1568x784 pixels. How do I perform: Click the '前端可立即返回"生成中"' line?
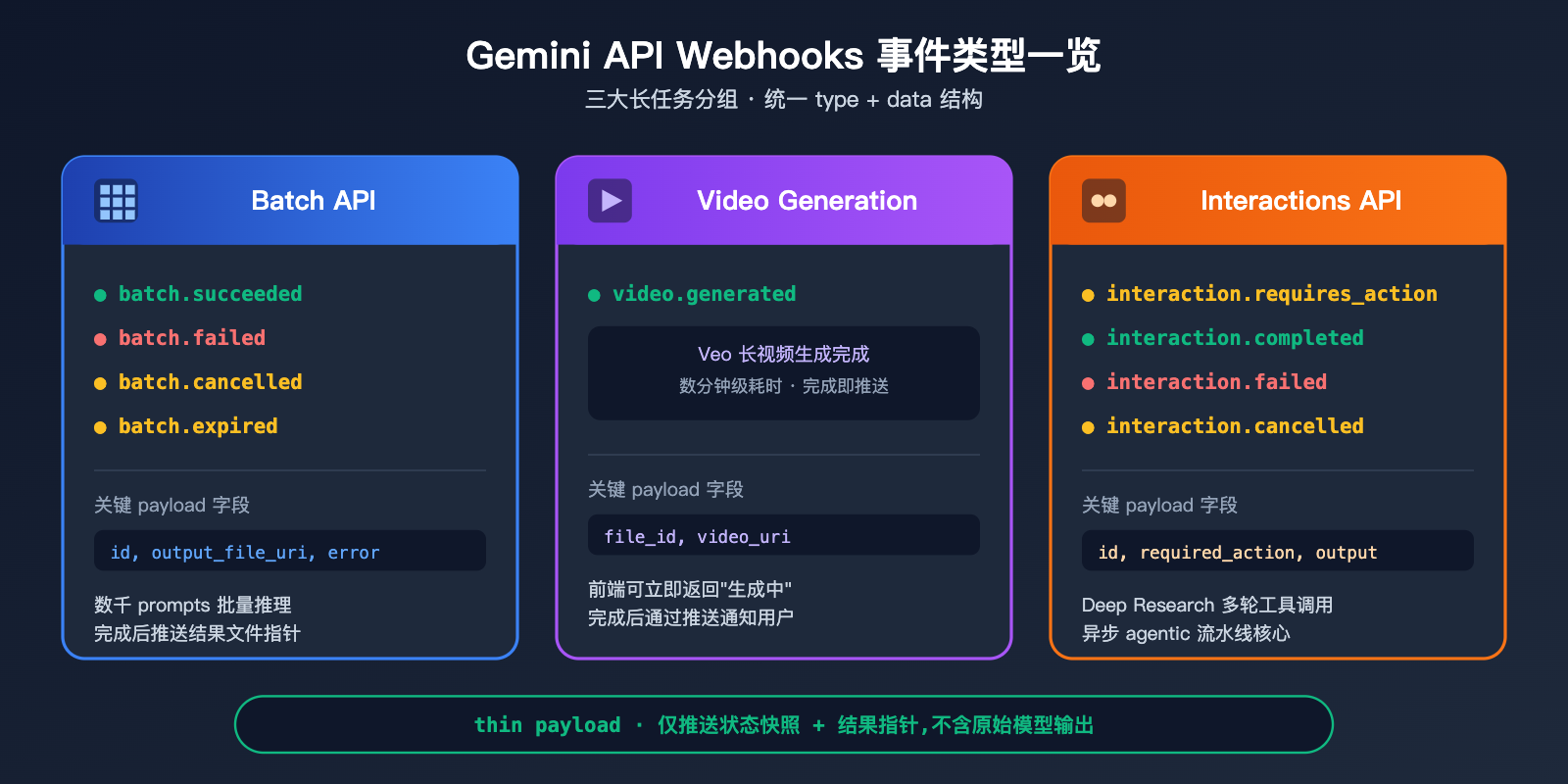coord(690,589)
